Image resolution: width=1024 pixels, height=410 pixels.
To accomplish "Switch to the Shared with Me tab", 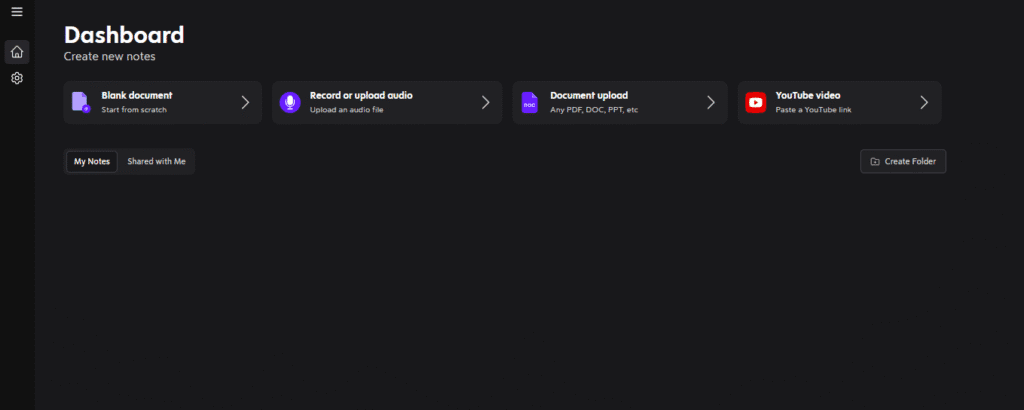I will click(157, 162).
